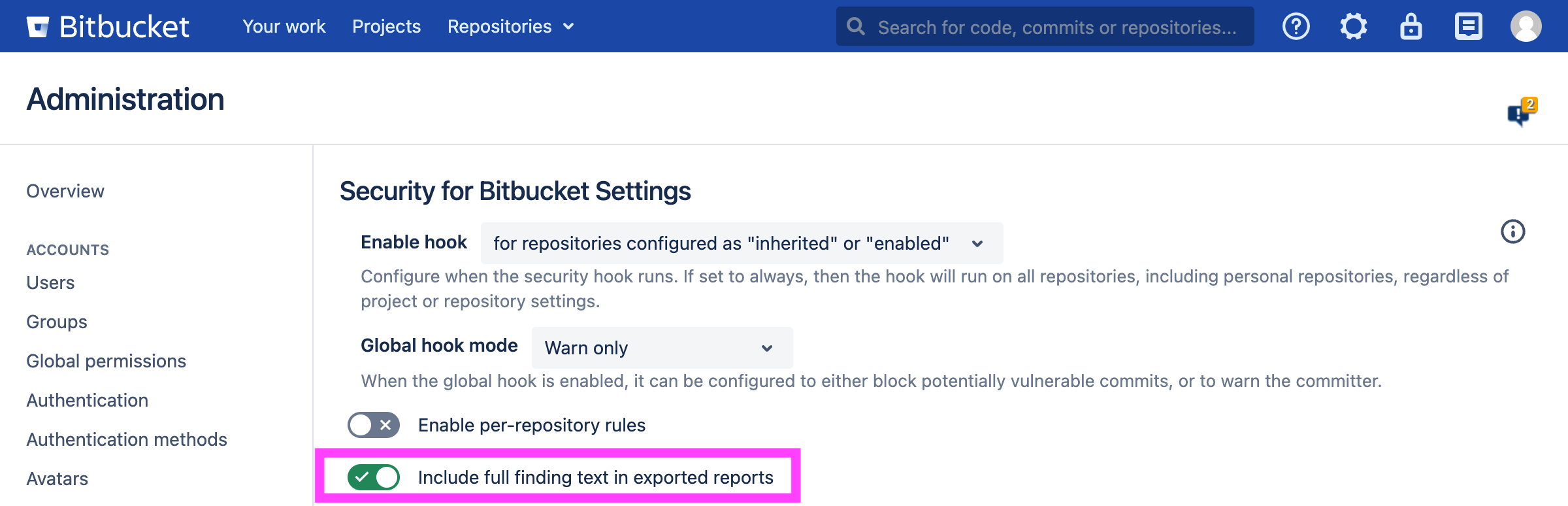Screen dimensions: 1568x506
Task: Click the padlock icon in header
Action: (1411, 27)
